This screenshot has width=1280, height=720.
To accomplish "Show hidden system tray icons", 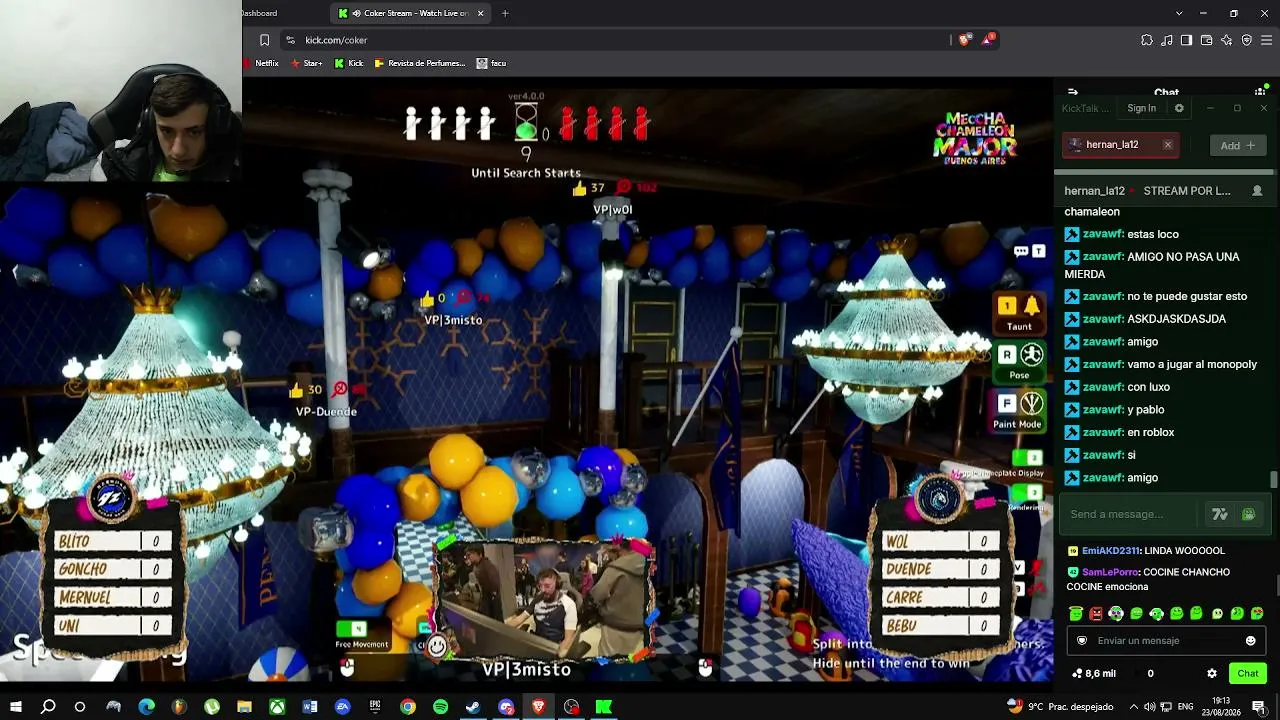I will click(x=1133, y=707).
